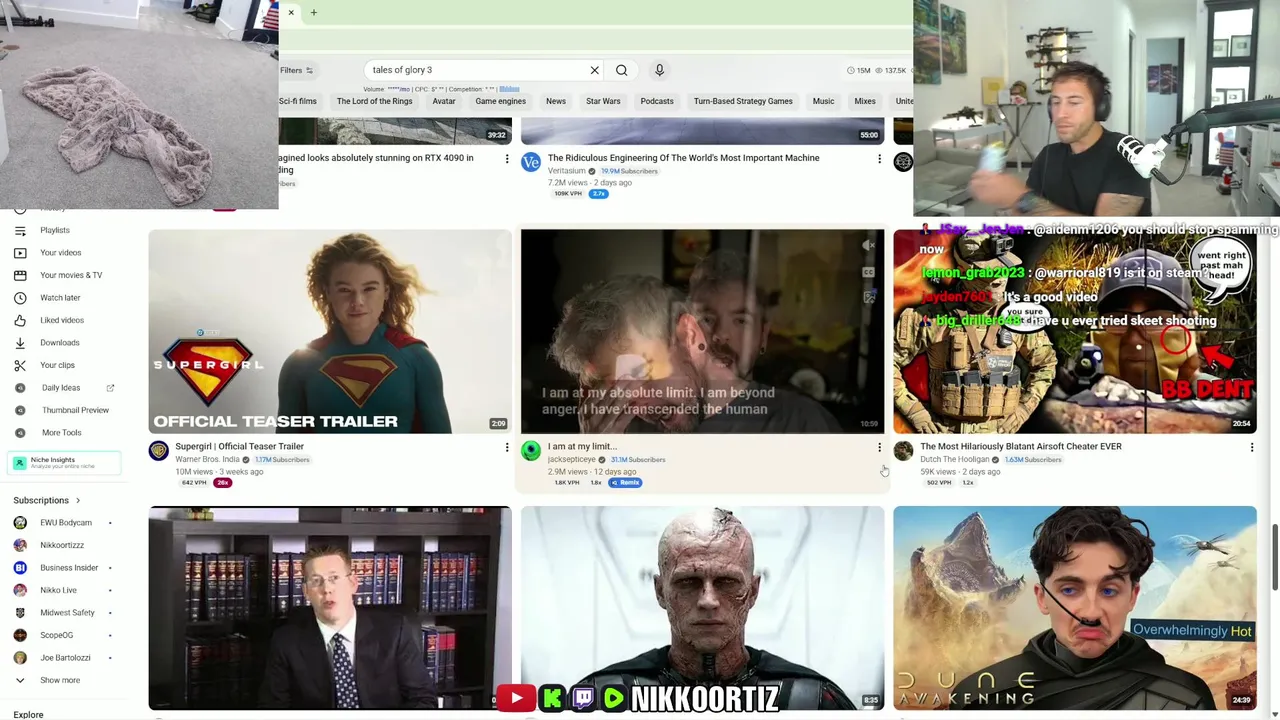
Task: Select the Avatar chip
Action: [x=444, y=101]
